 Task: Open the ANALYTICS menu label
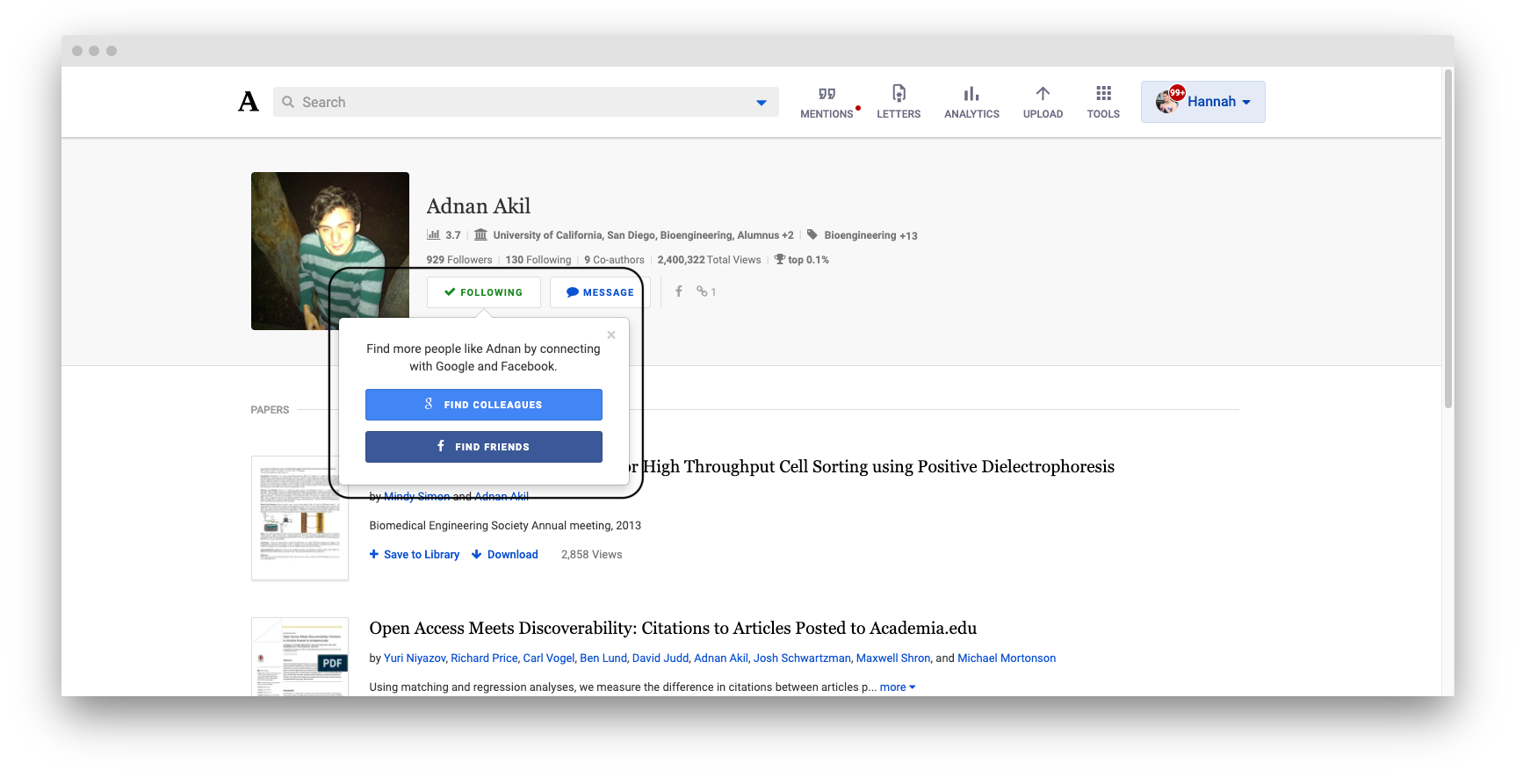(971, 114)
